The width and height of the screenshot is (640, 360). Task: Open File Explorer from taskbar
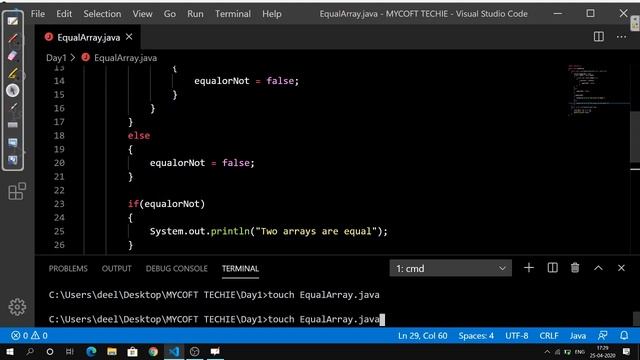click(x=111, y=351)
